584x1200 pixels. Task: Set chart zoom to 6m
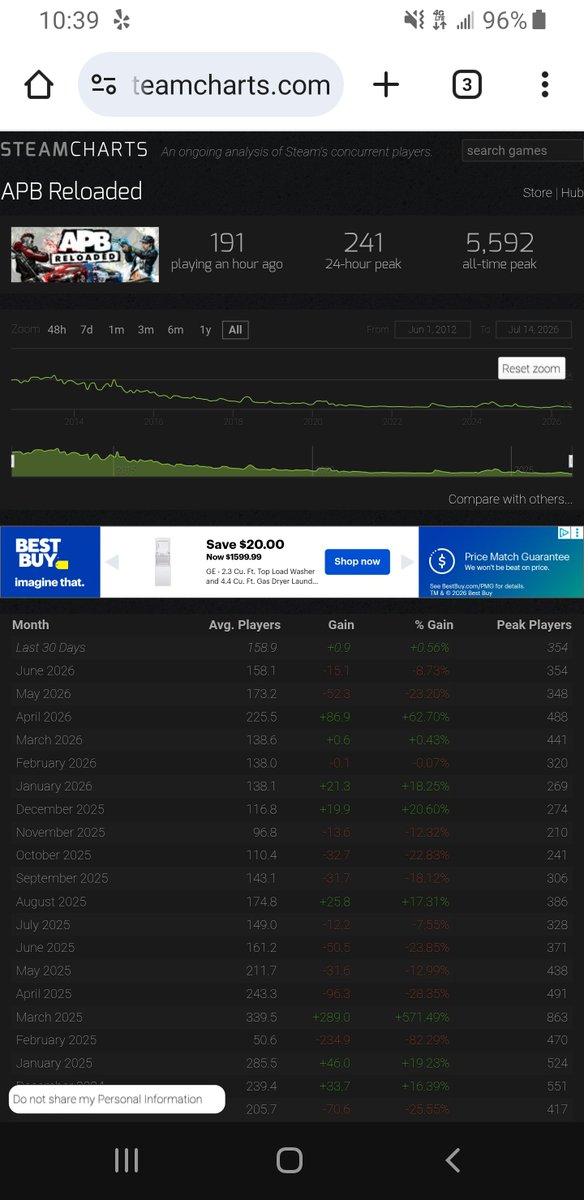[176, 330]
